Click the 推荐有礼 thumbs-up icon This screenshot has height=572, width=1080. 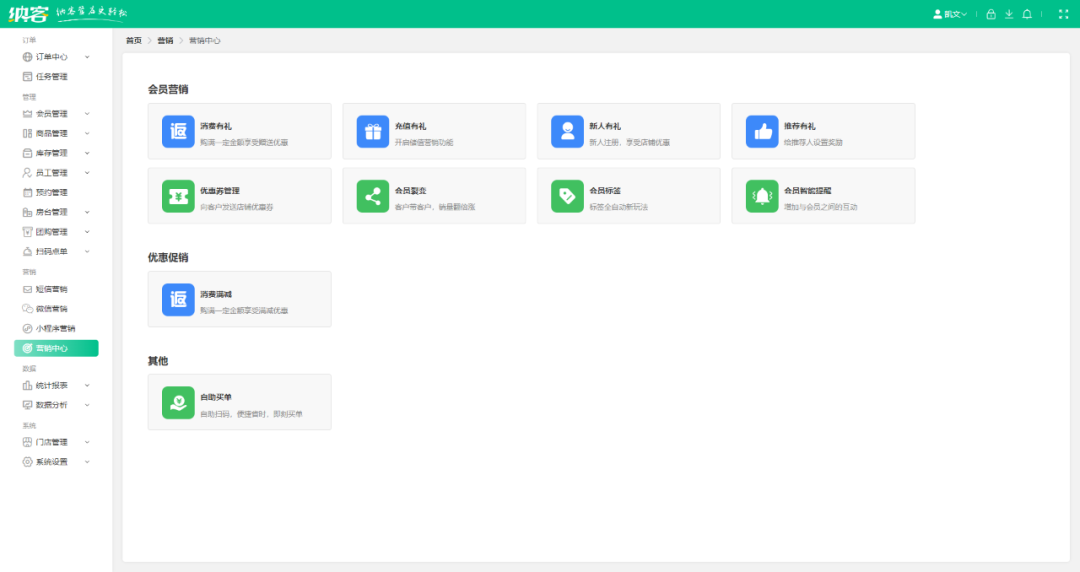762,132
